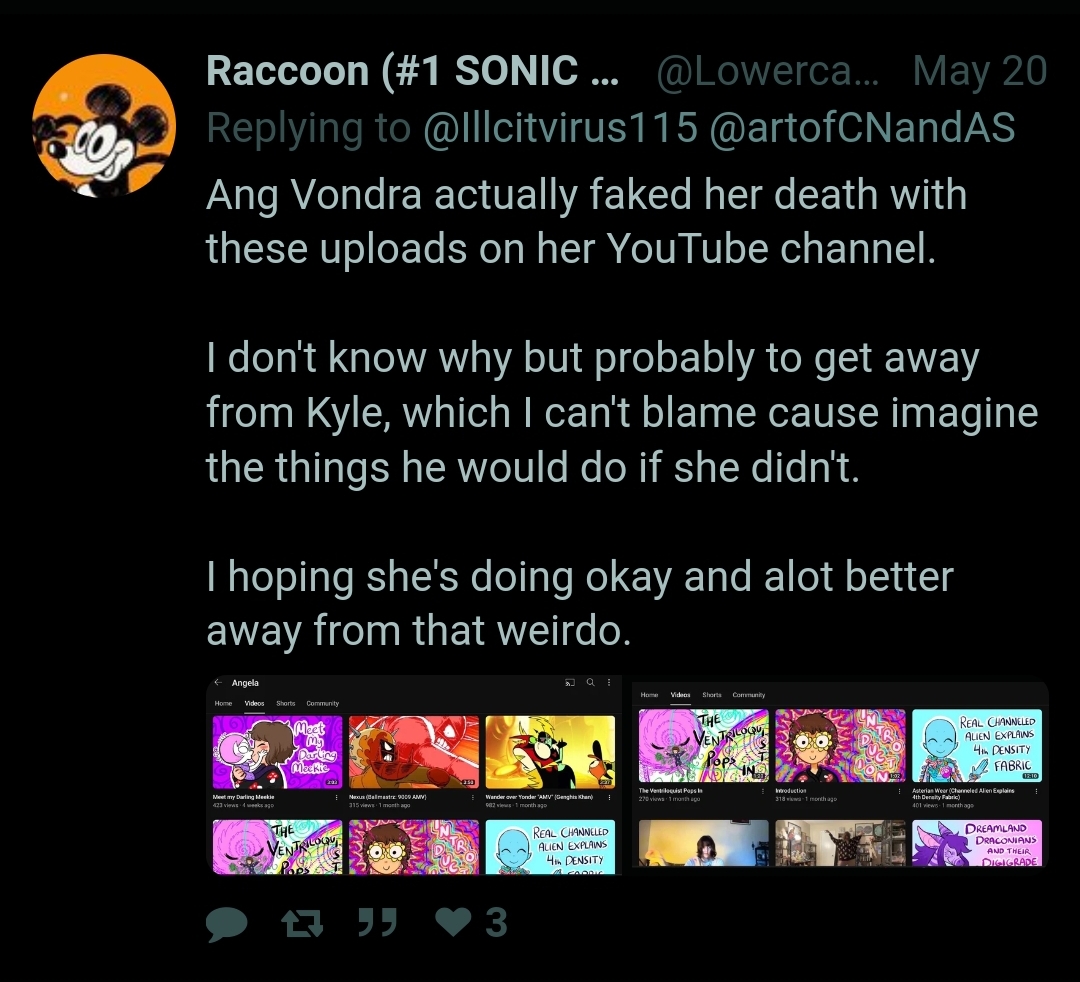Open Raccoon's Mickey Mouse profile avatar
This screenshot has height=982, width=1080.
[x=104, y=126]
